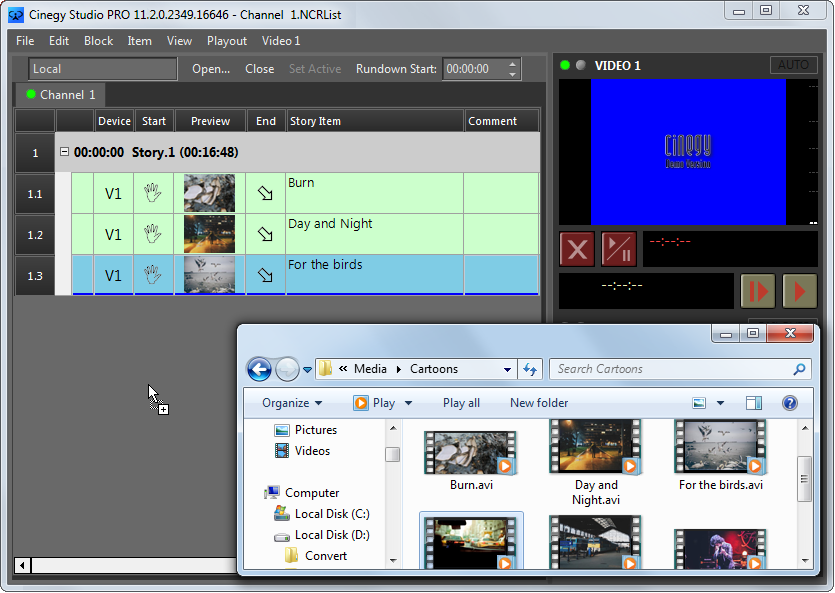835x593 pixels.
Task: Click the Set Active button
Action: pyautogui.click(x=315, y=69)
